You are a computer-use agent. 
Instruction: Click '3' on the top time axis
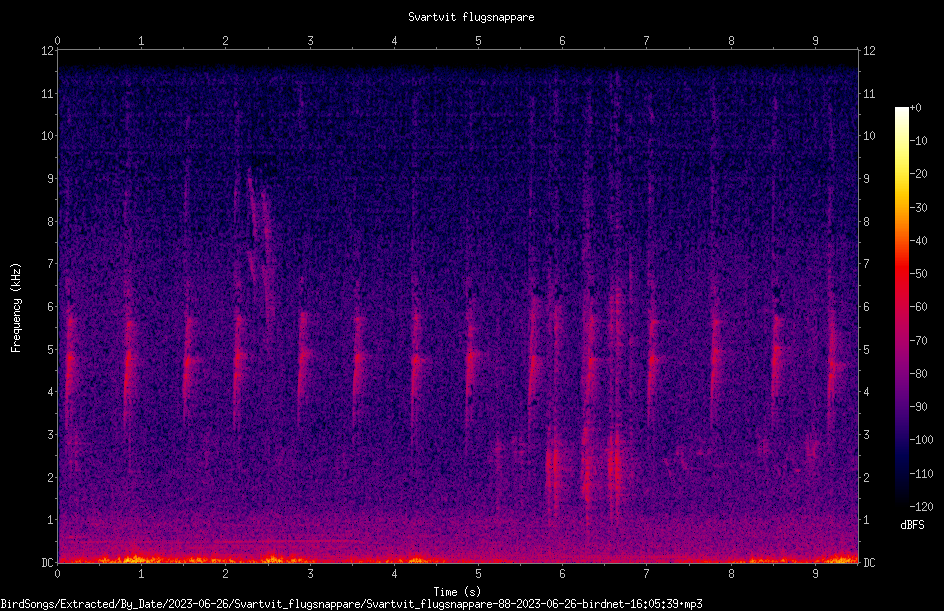[x=310, y=41]
